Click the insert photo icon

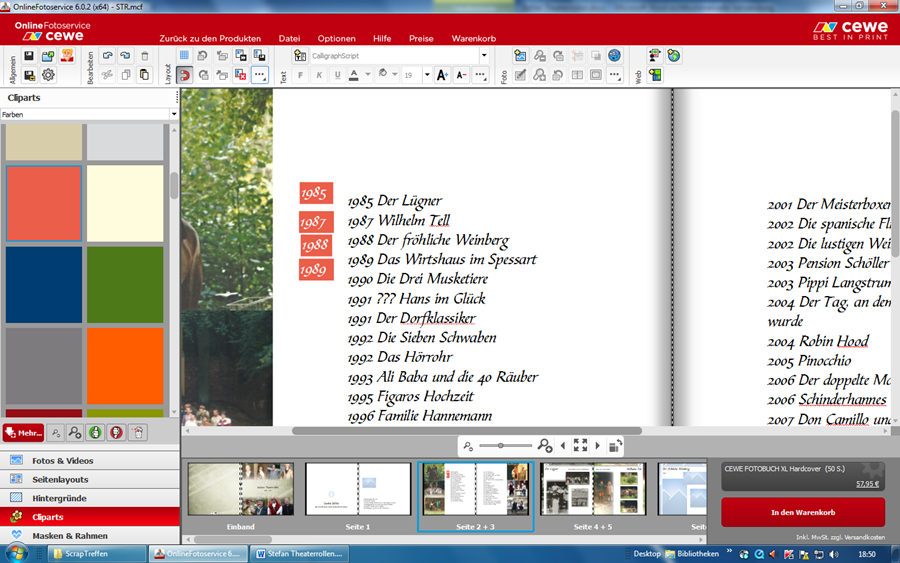[x=520, y=56]
